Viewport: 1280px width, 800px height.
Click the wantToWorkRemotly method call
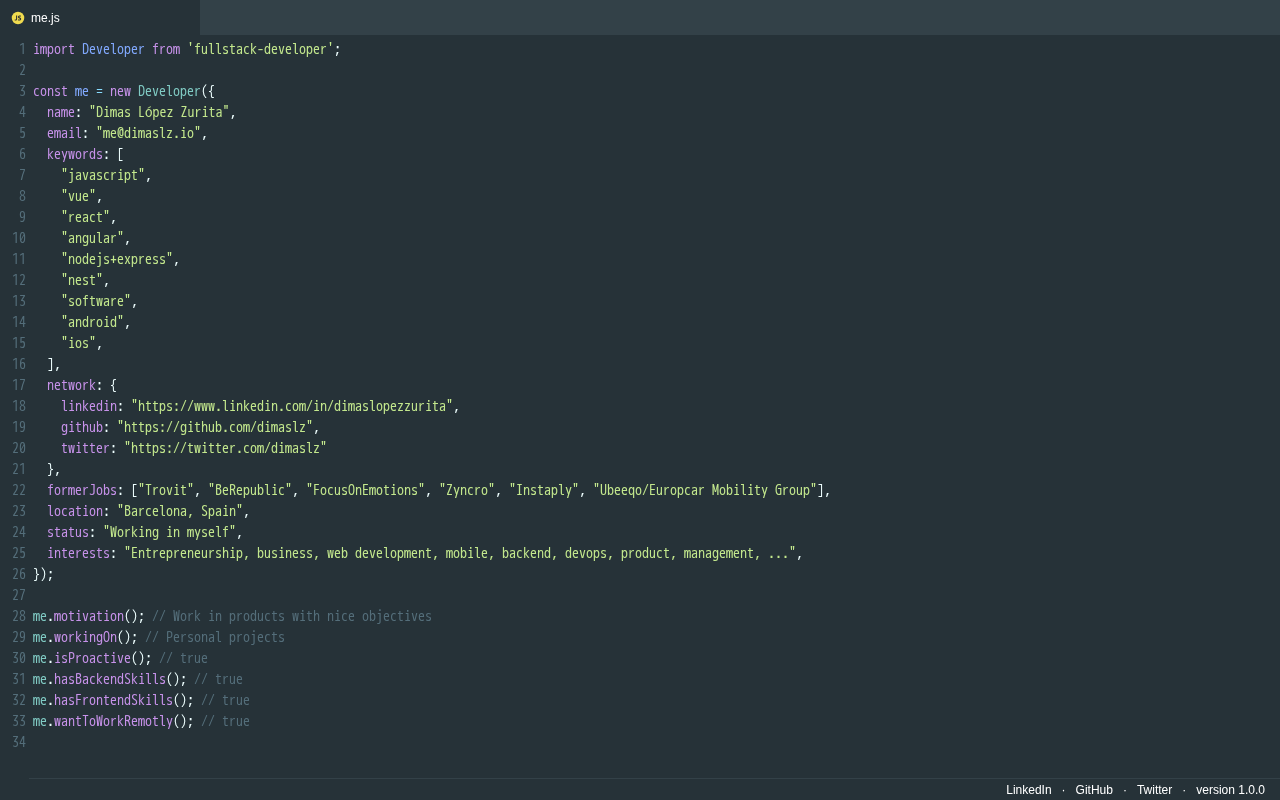(113, 721)
